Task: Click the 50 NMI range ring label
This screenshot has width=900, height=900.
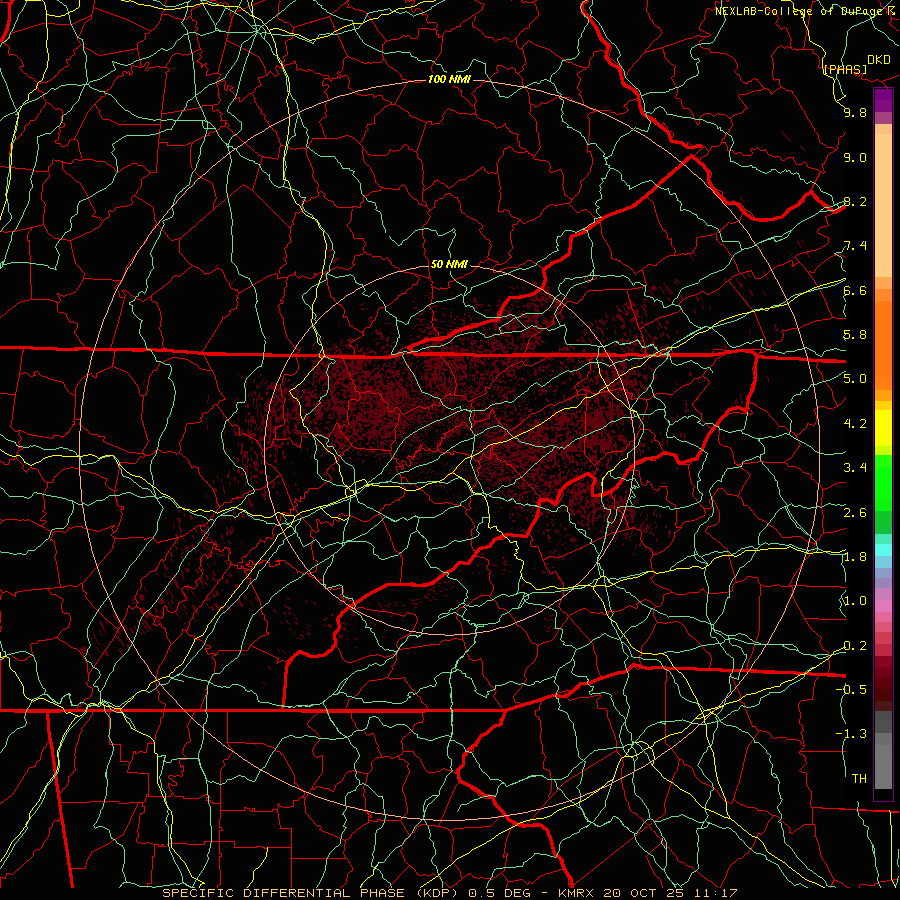Action: point(449,264)
